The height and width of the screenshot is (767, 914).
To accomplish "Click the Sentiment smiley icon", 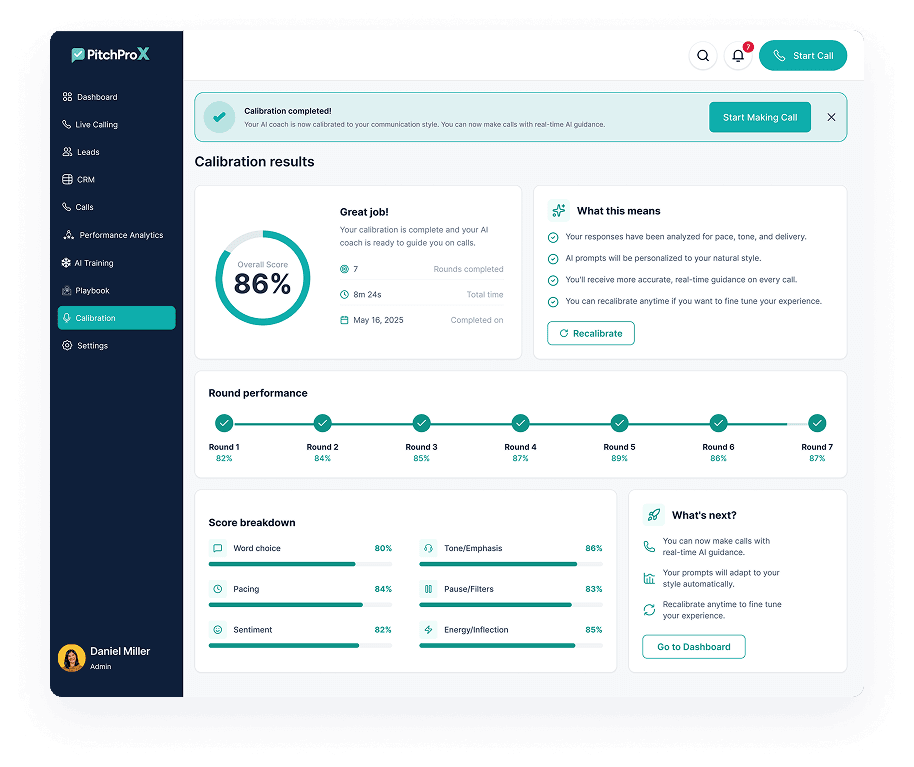I will [x=217, y=629].
